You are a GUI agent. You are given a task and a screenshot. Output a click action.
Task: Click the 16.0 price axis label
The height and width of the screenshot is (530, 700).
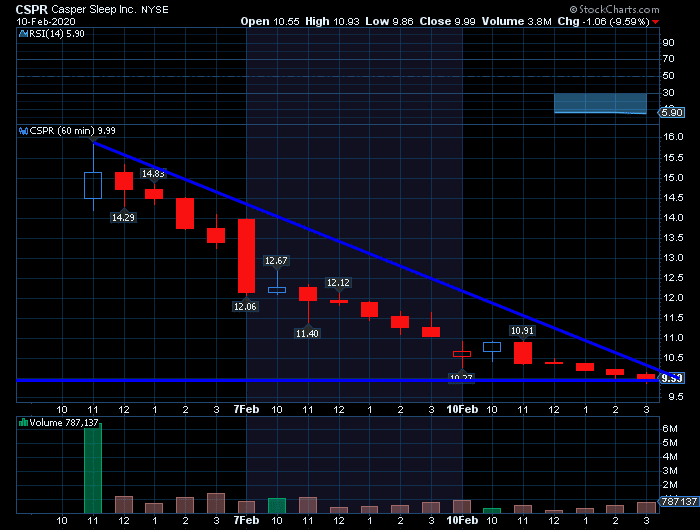click(x=673, y=137)
